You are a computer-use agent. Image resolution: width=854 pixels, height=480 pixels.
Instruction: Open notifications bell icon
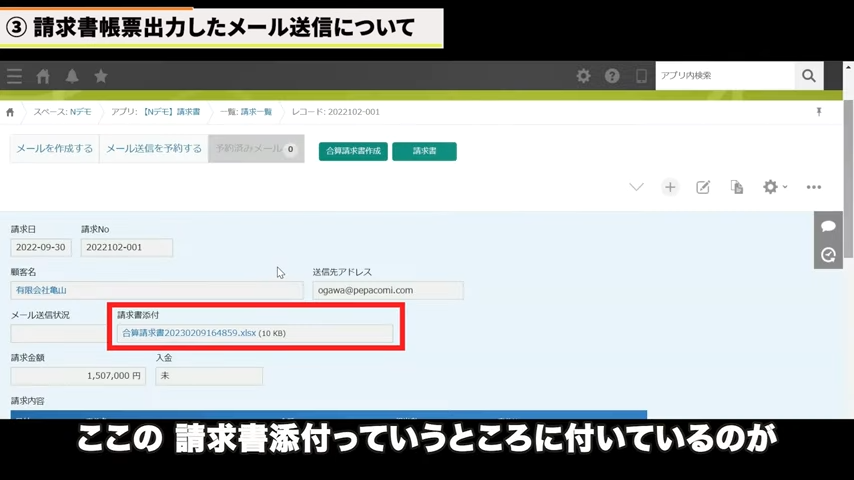point(72,76)
